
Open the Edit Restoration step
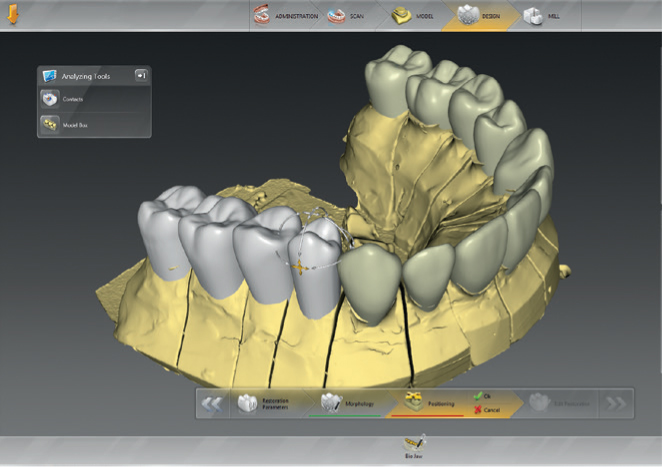[565, 403]
